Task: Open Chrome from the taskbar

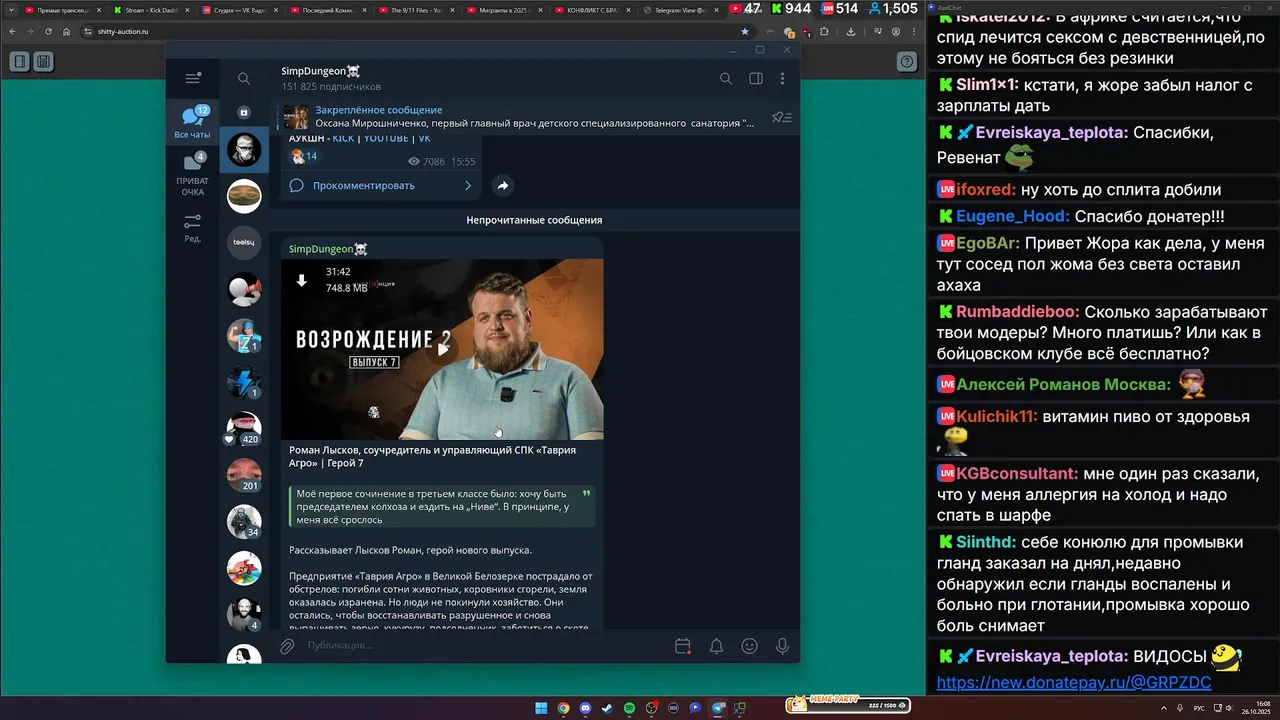Action: (x=563, y=708)
